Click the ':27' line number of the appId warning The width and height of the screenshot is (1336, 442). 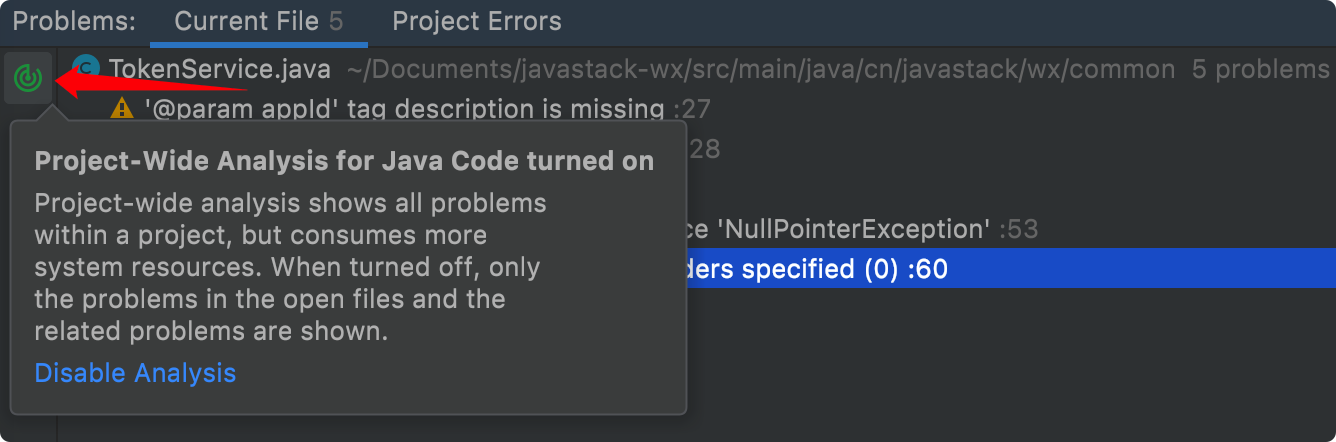pos(690,108)
